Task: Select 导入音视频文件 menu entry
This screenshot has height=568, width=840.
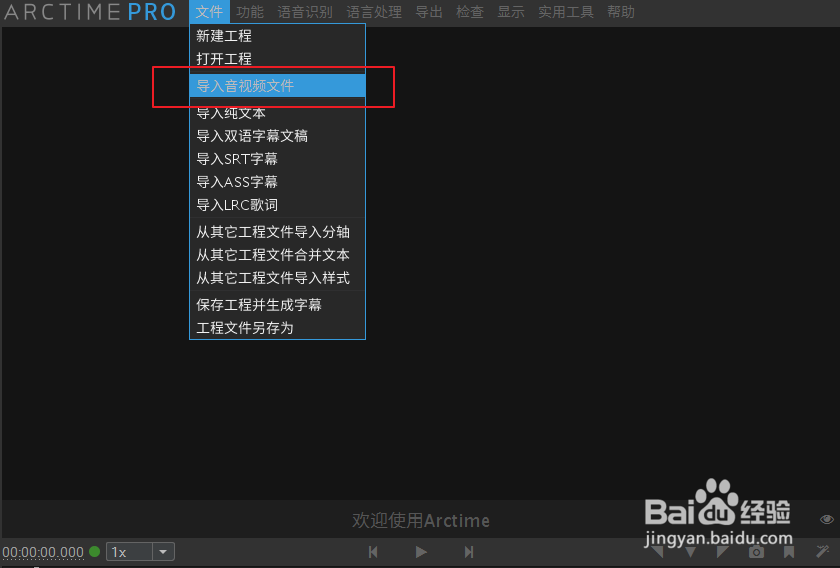Action: [278, 86]
